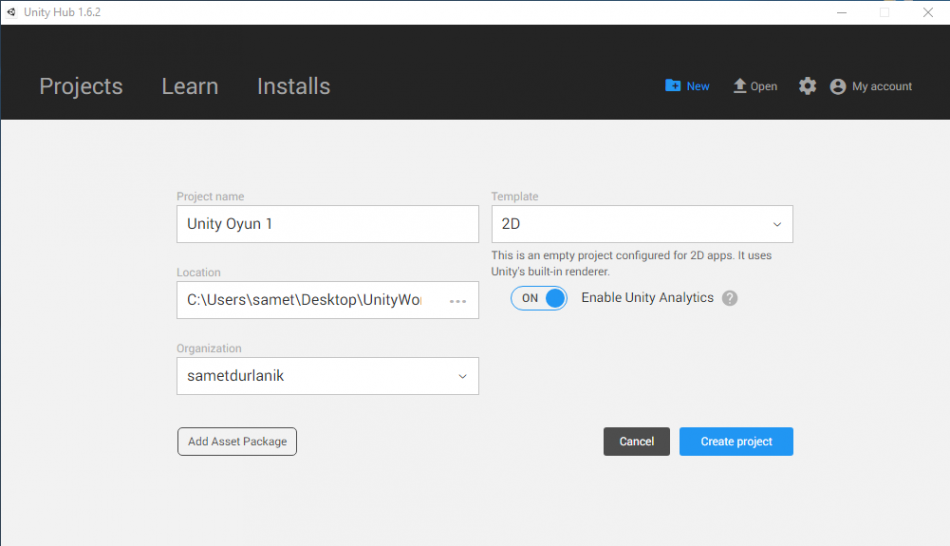The width and height of the screenshot is (950, 546).
Task: Open the settings gear icon
Action: pos(807,86)
